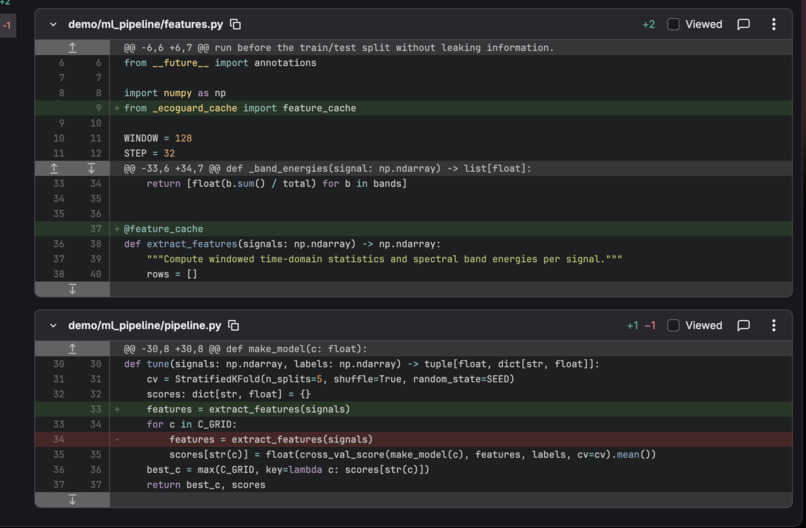Expand lines below features.py last hunk

point(72,289)
